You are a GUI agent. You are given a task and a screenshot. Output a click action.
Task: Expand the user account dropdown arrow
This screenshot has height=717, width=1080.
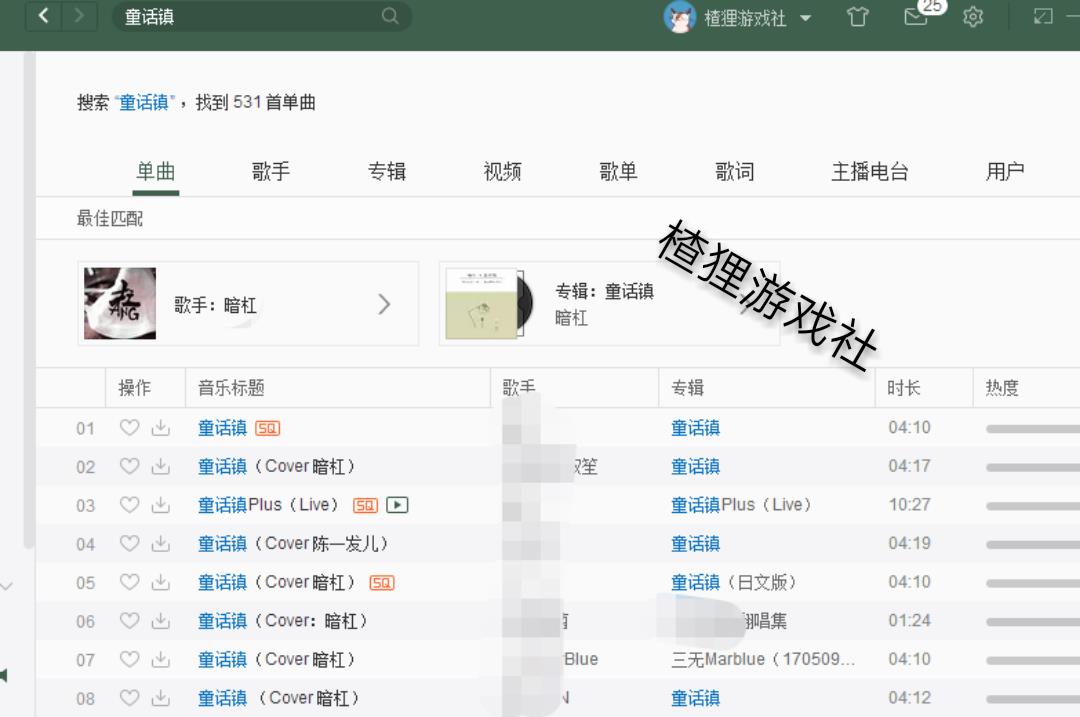[806, 18]
